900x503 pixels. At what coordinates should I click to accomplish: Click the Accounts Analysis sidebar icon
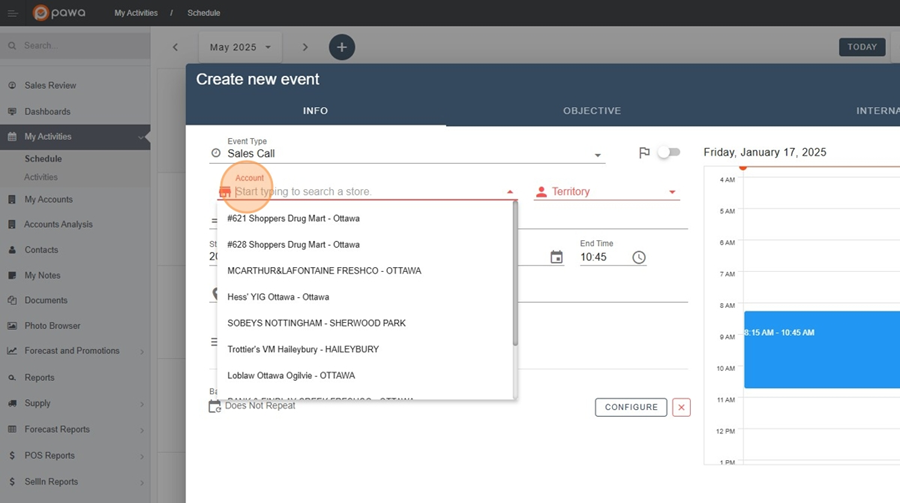(x=12, y=225)
